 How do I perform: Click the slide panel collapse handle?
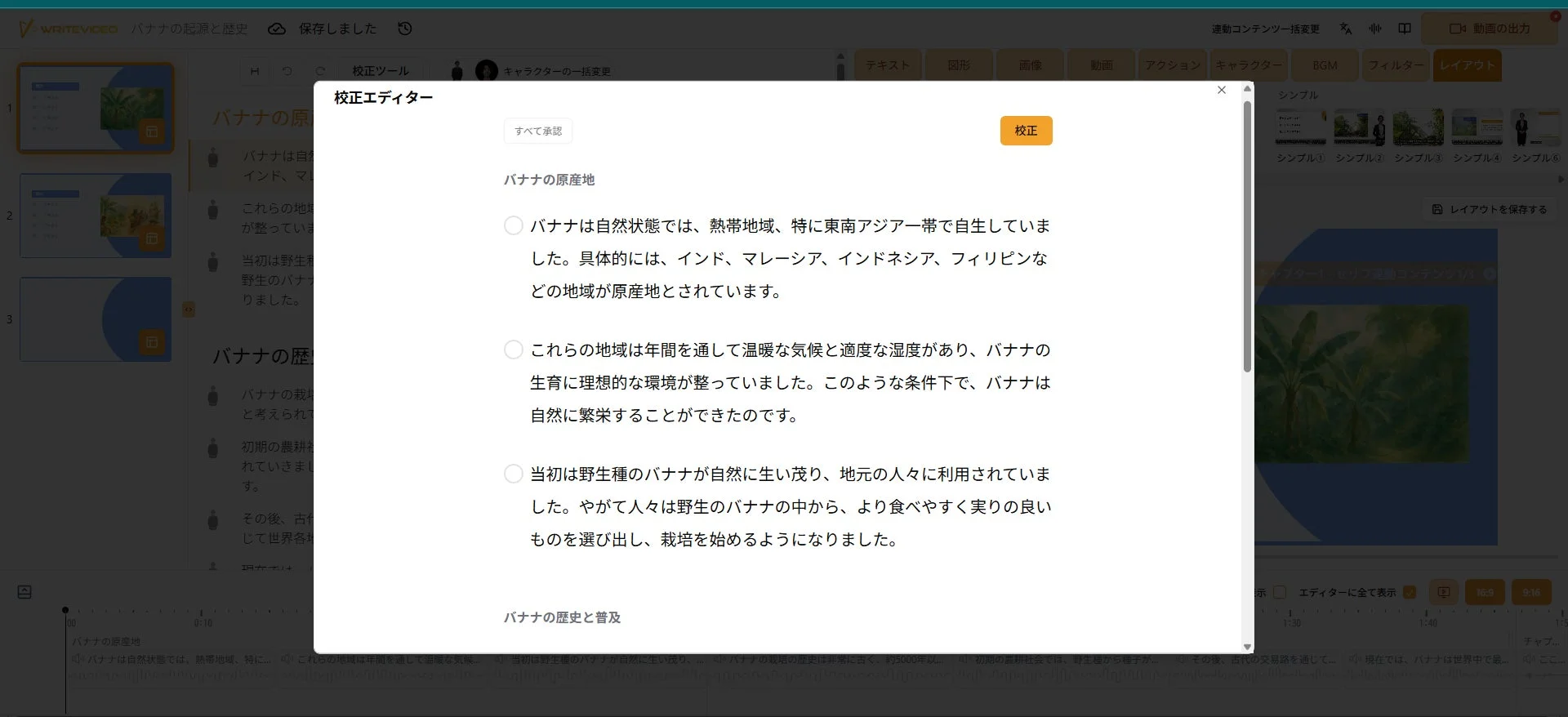189,310
